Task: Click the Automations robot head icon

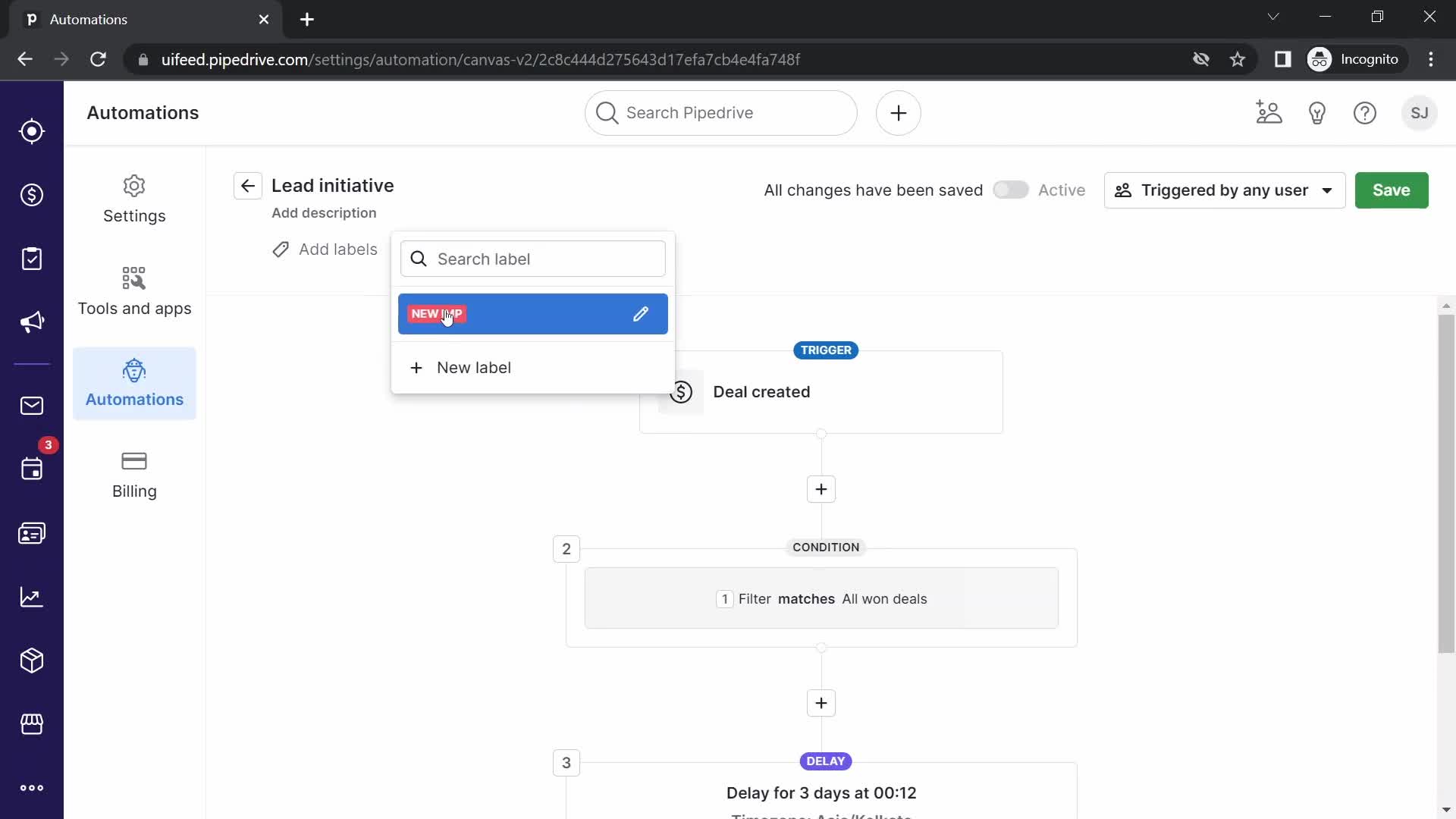Action: pyautogui.click(x=134, y=370)
